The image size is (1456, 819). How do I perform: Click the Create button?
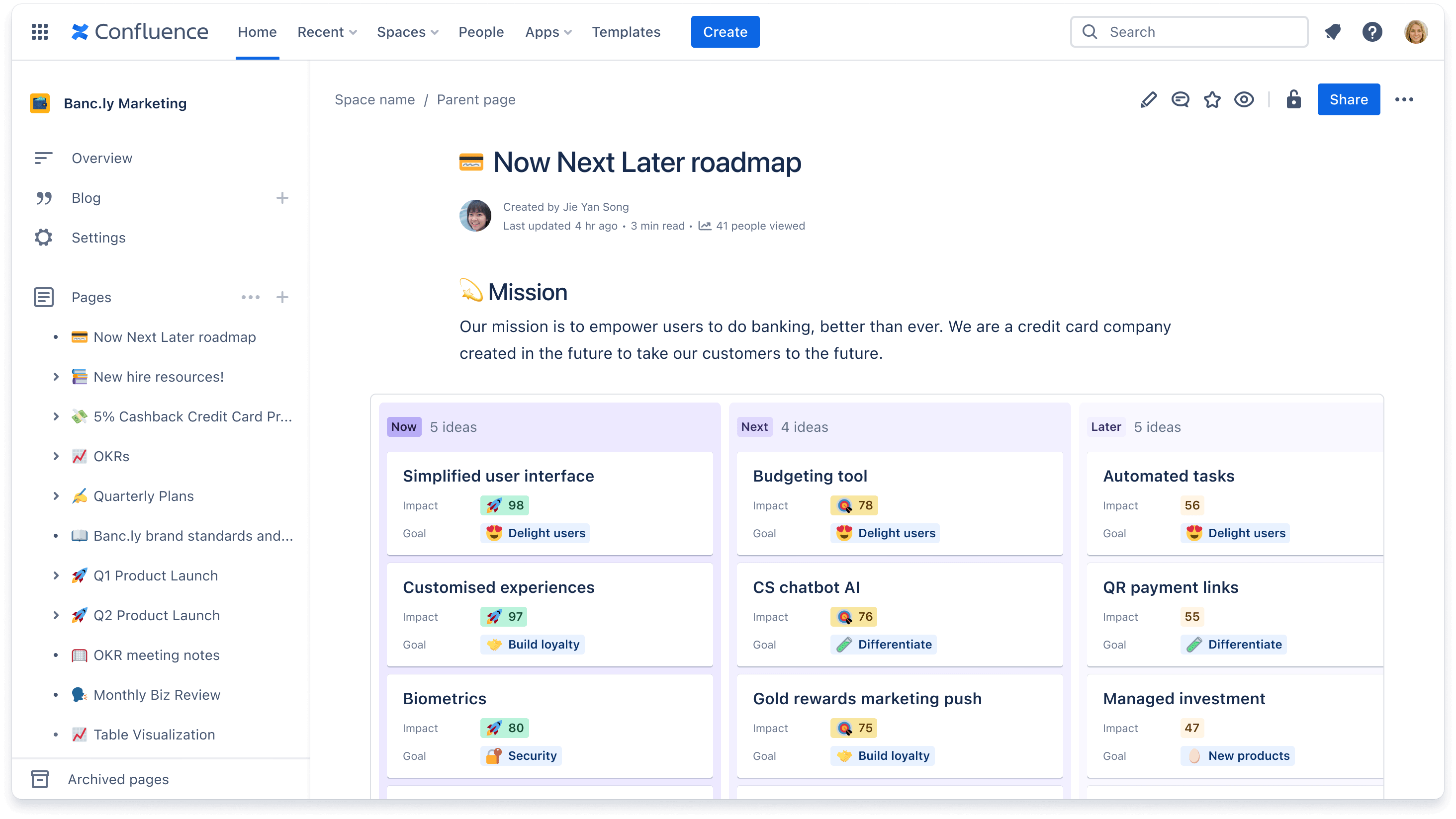(724, 32)
